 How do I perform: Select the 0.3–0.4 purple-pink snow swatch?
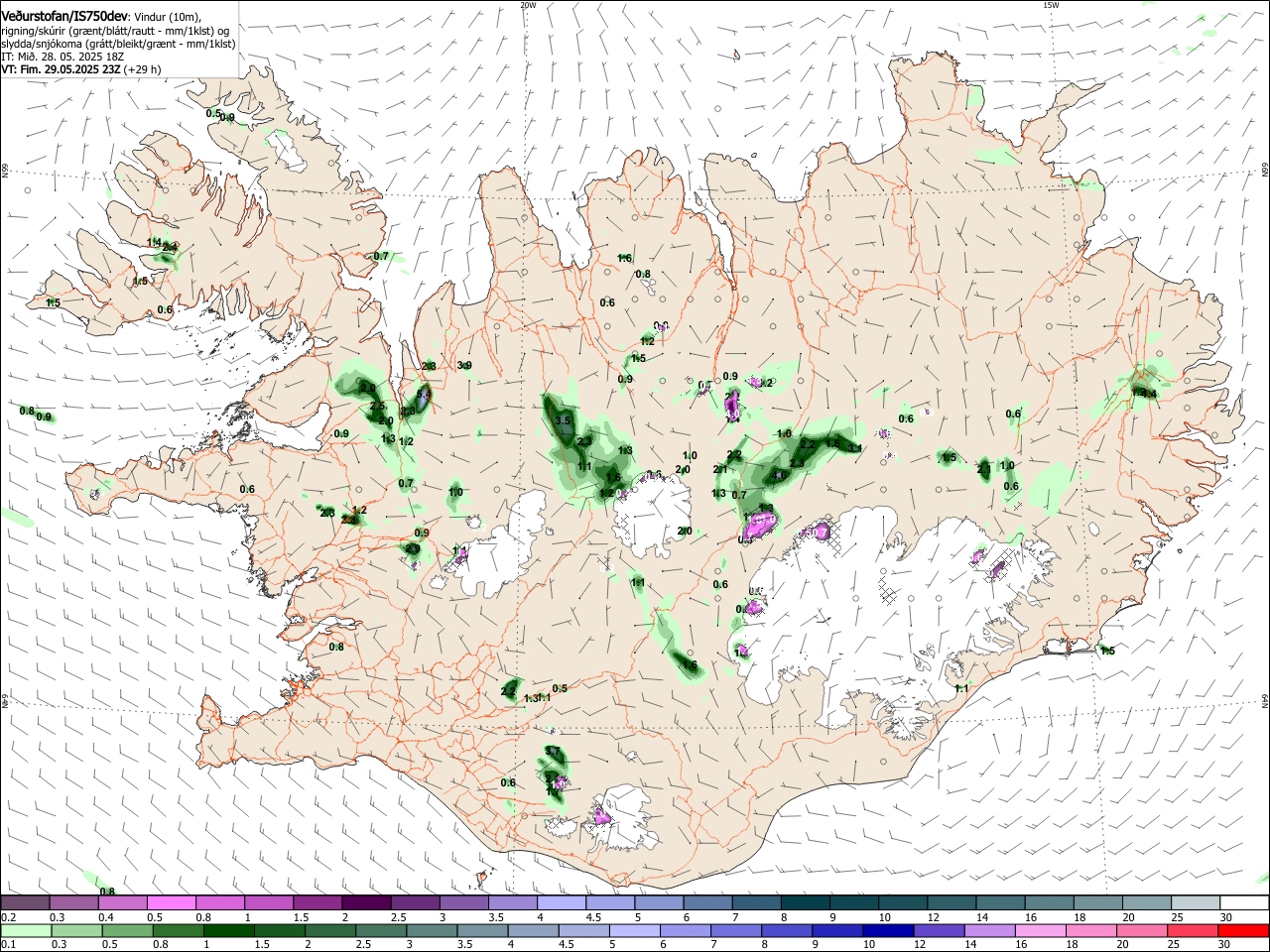(x=73, y=903)
